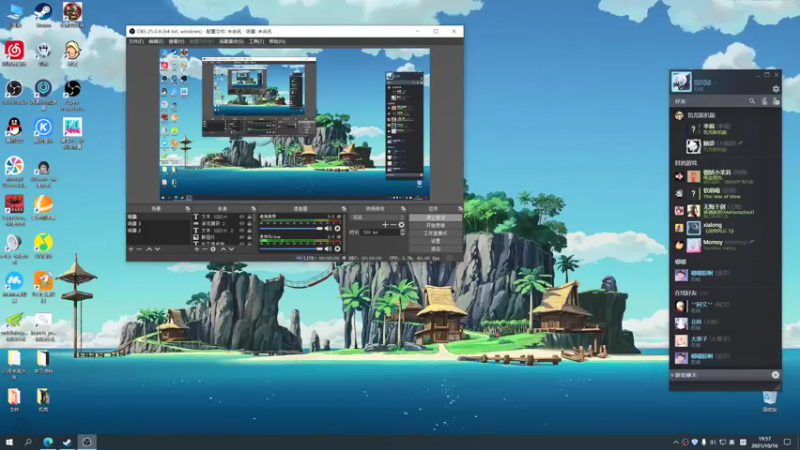Click the transition duration 300 ms field
800x450 pixels.
[x=380, y=232]
